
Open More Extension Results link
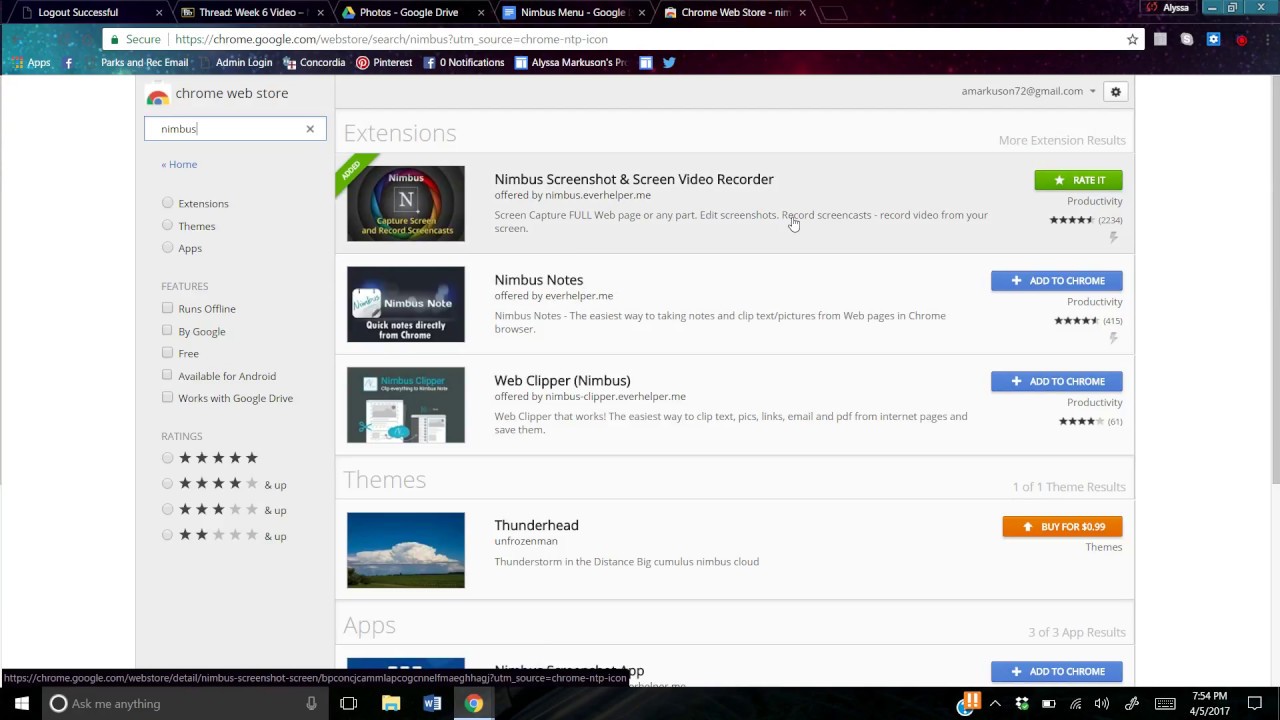click(1061, 140)
